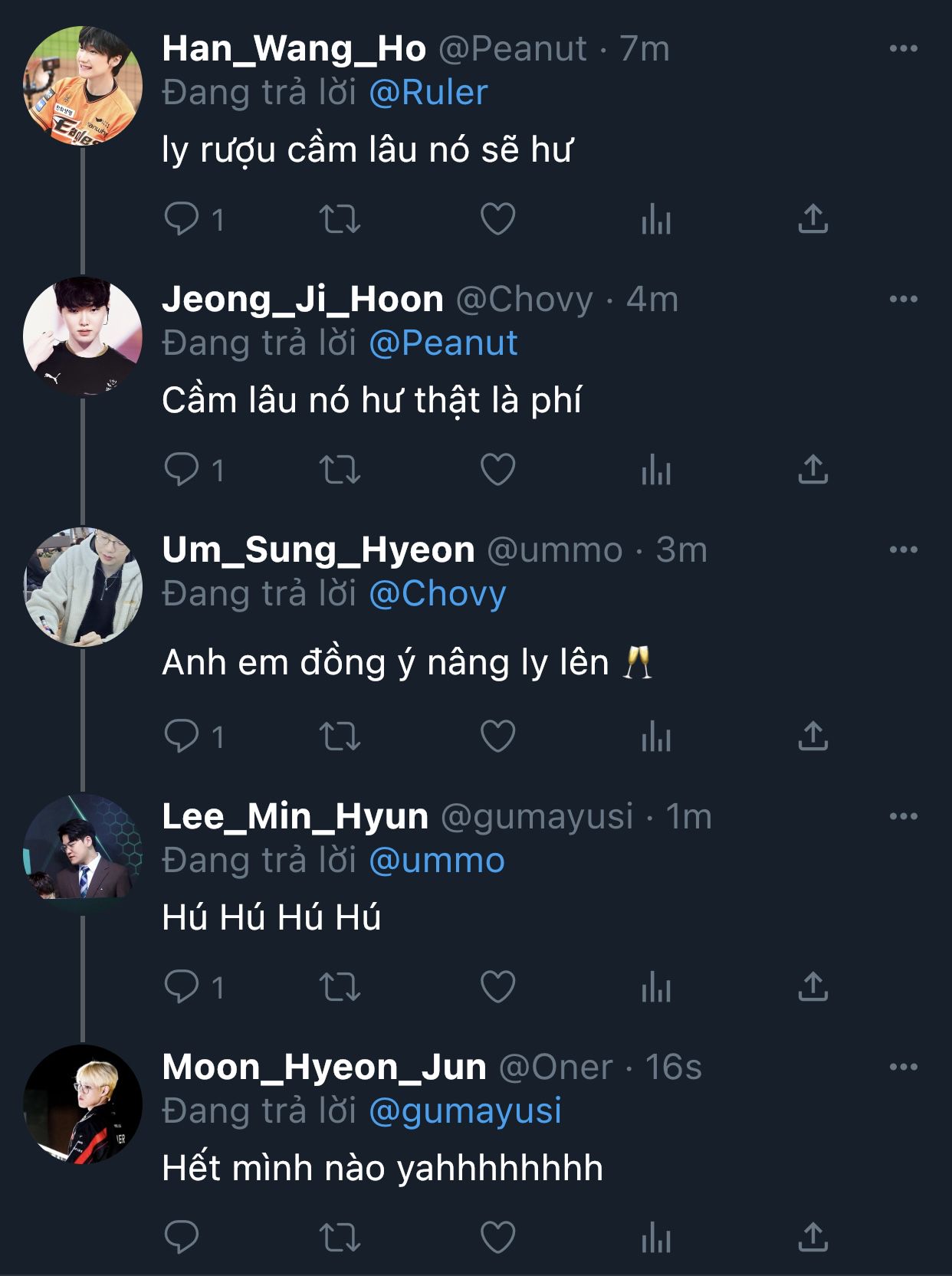Open more options for Um_Sung_Hyeon's tweet
Image resolution: width=952 pixels, height=1276 pixels.
pyautogui.click(x=903, y=549)
